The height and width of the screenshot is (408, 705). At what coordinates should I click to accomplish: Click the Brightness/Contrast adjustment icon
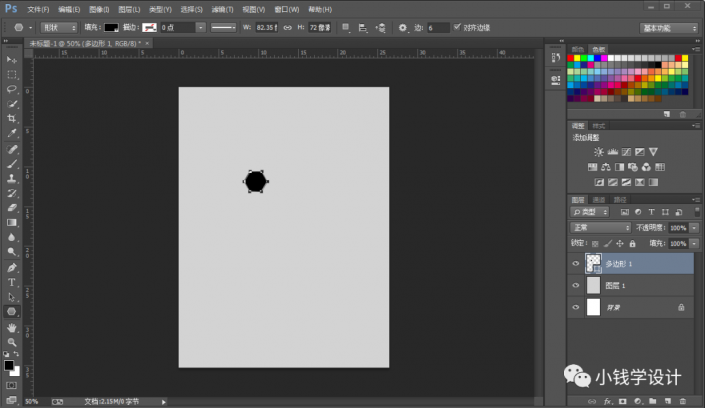point(598,151)
